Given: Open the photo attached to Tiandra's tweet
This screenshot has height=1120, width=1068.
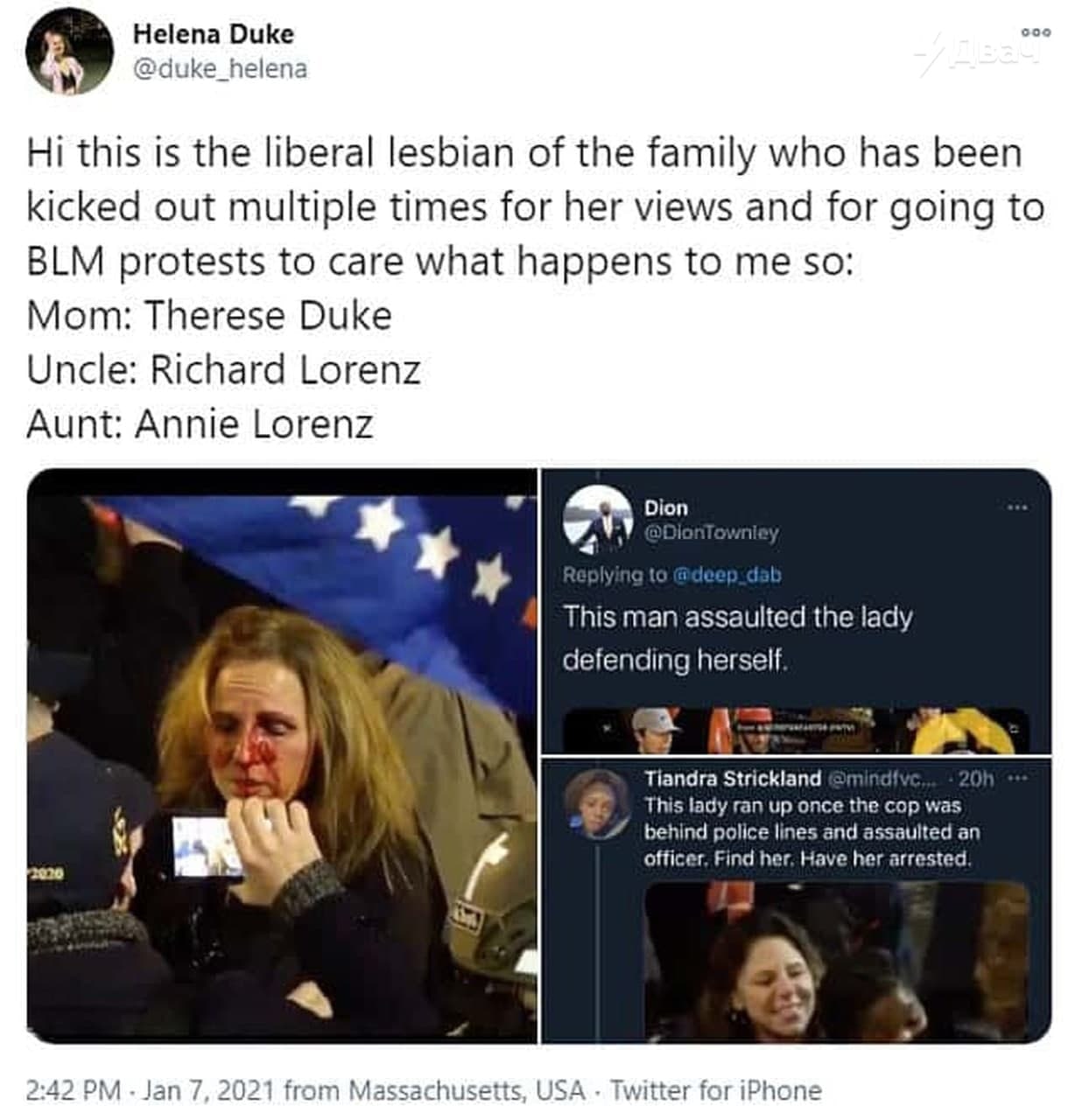Looking at the screenshot, I should (x=836, y=961).
